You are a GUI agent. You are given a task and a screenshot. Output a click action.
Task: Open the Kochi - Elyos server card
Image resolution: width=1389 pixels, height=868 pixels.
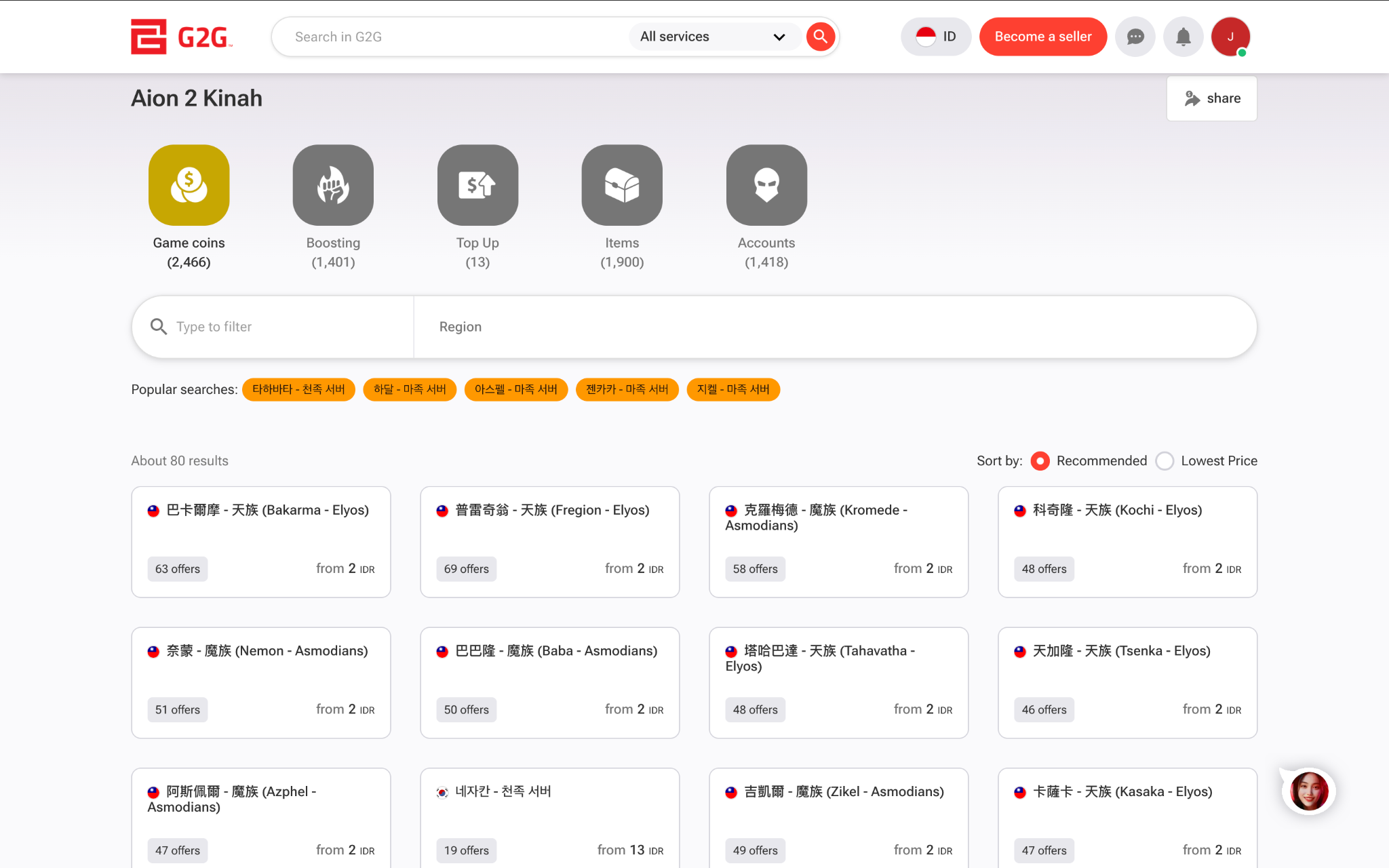(x=1128, y=542)
